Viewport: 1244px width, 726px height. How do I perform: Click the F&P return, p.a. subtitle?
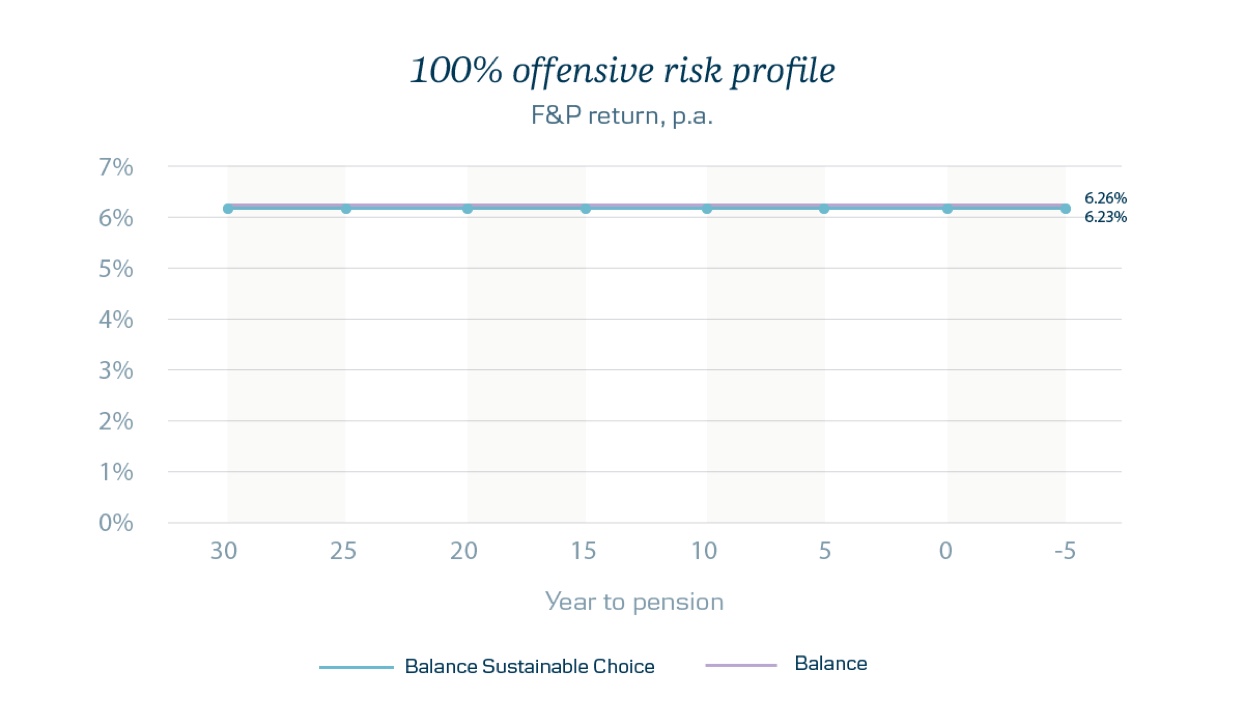621,115
